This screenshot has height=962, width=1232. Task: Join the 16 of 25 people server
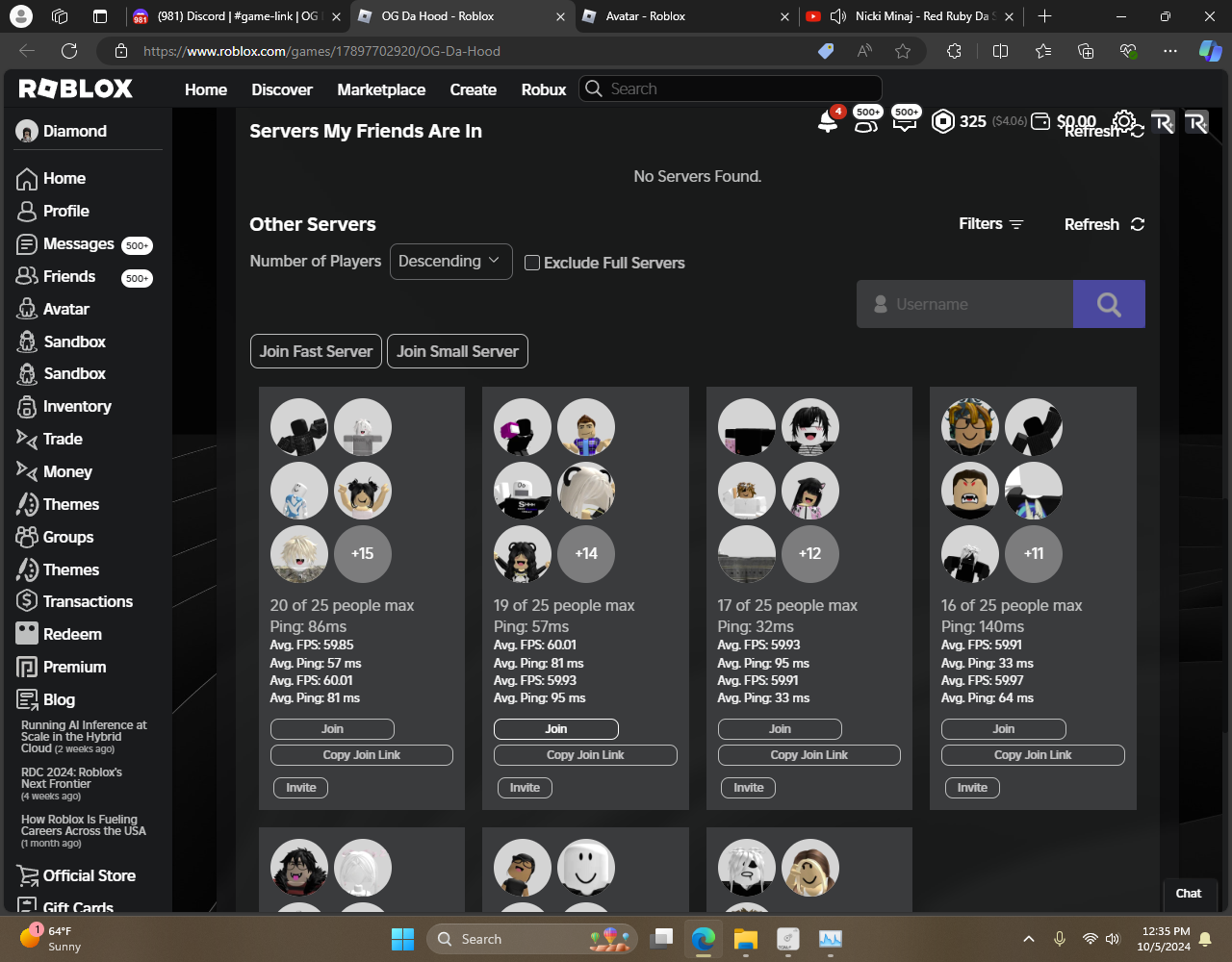tap(1004, 729)
